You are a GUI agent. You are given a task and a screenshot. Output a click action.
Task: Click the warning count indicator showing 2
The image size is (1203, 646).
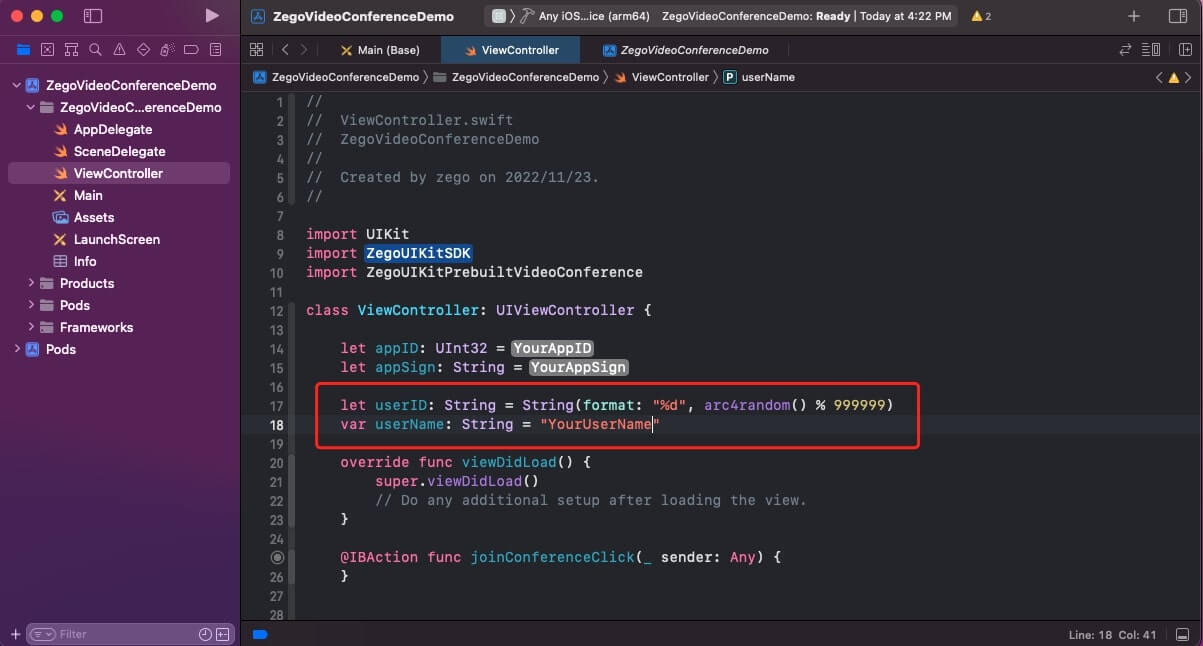point(981,16)
